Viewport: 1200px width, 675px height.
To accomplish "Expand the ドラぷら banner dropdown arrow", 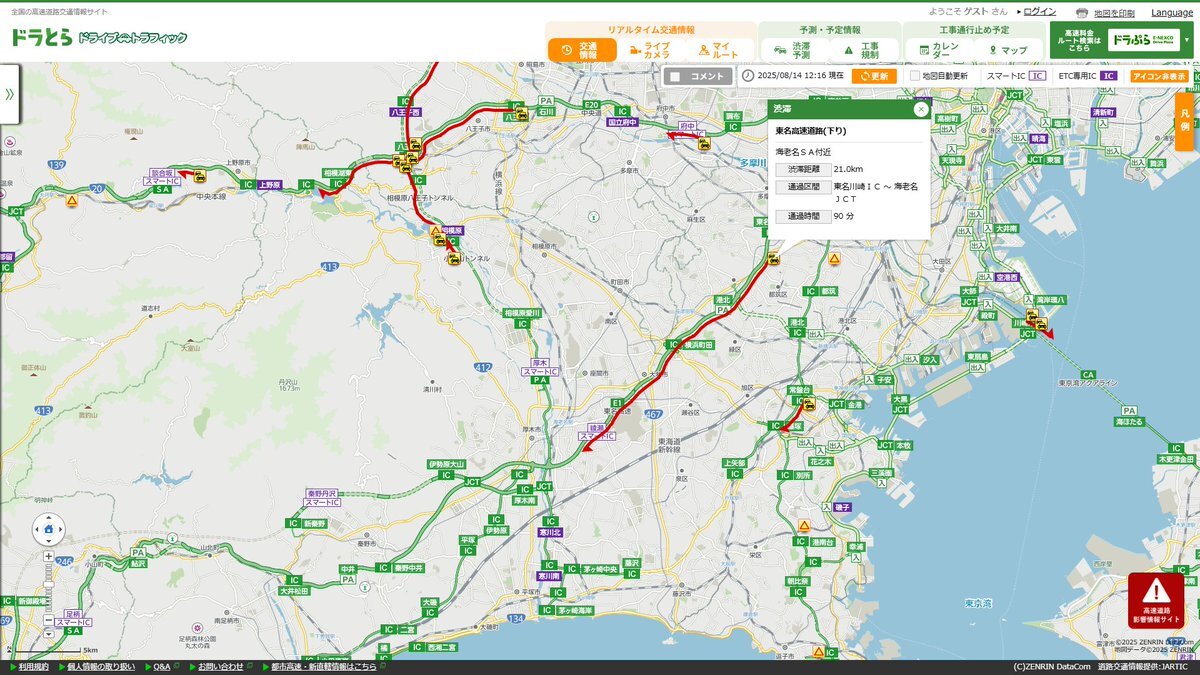I will tap(1186, 41).
